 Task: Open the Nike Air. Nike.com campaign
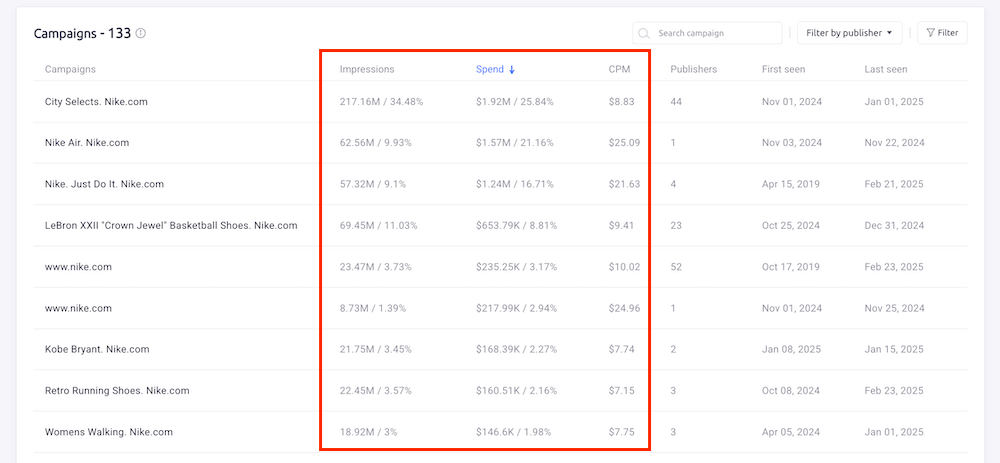[87, 143]
